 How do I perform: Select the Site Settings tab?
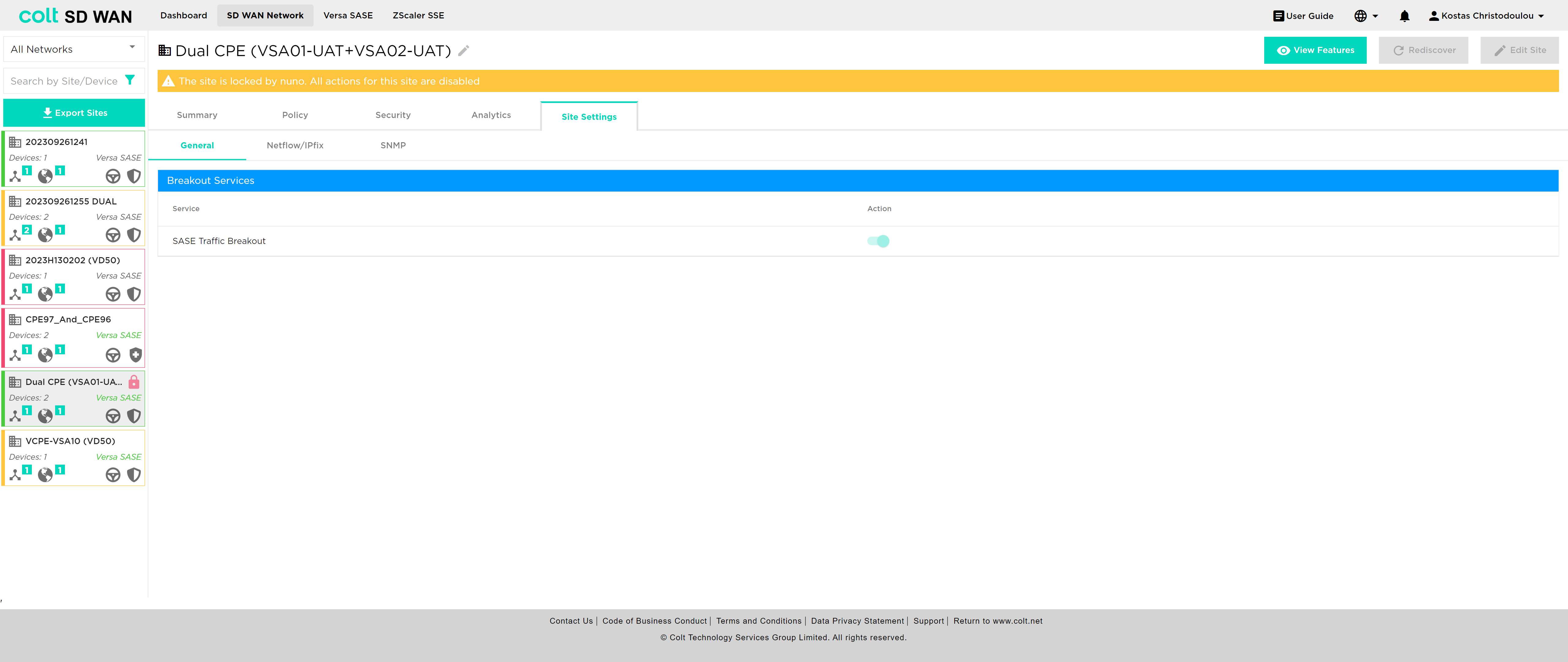pos(589,116)
